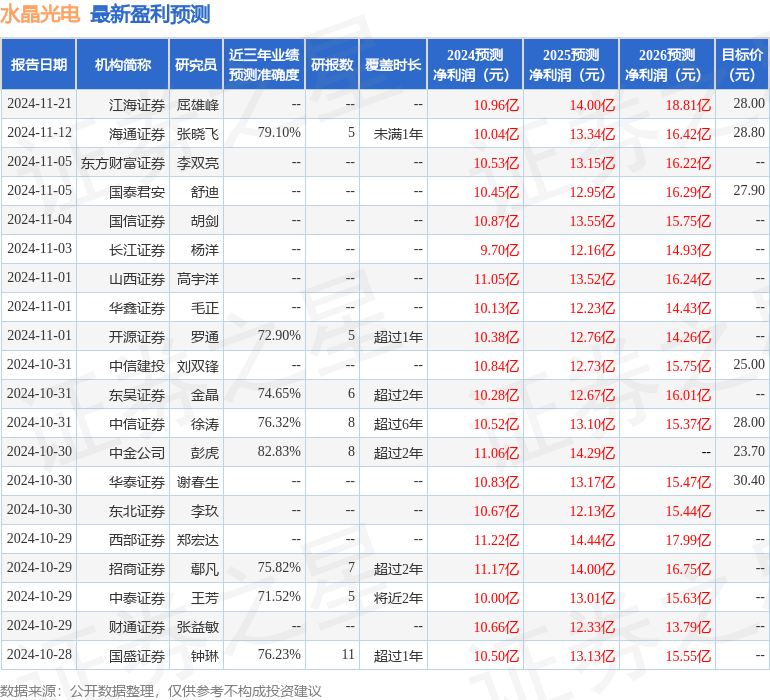The image size is (770, 700).
Task: Click researcher 胡剑
Action: coord(205,221)
